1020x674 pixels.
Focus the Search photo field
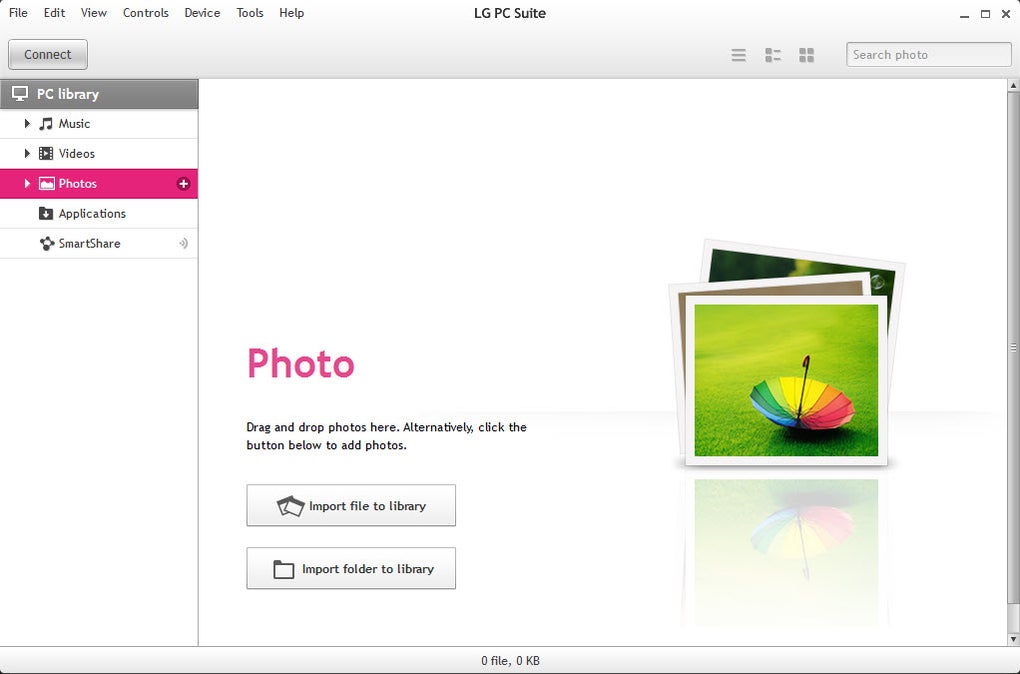click(x=928, y=55)
